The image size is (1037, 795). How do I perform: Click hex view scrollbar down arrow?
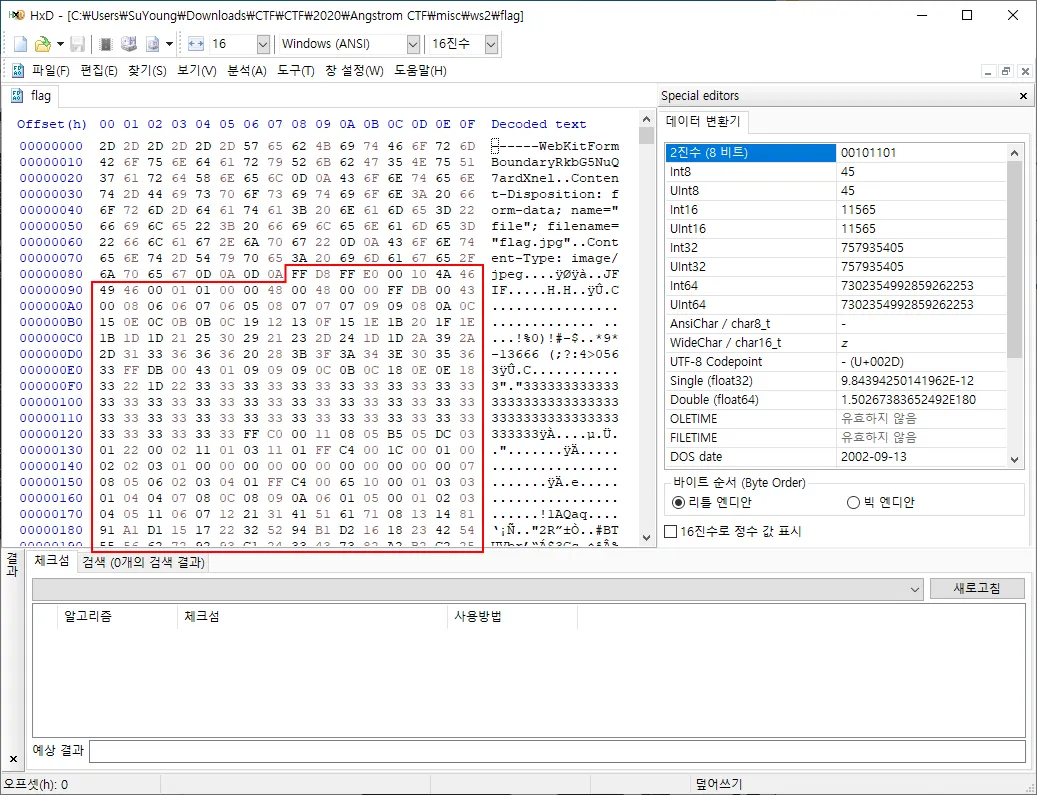point(646,538)
